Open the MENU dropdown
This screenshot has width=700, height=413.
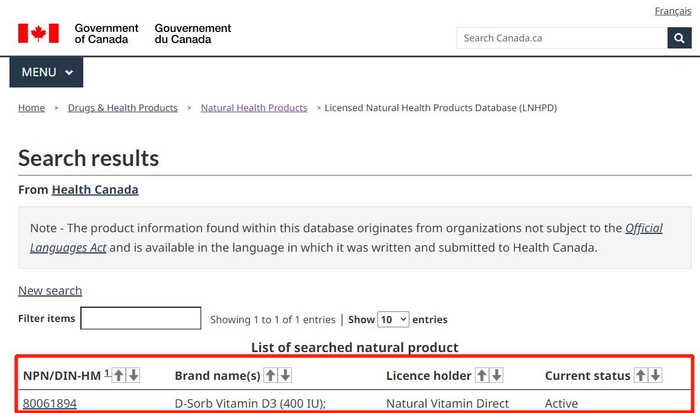pyautogui.click(x=47, y=72)
